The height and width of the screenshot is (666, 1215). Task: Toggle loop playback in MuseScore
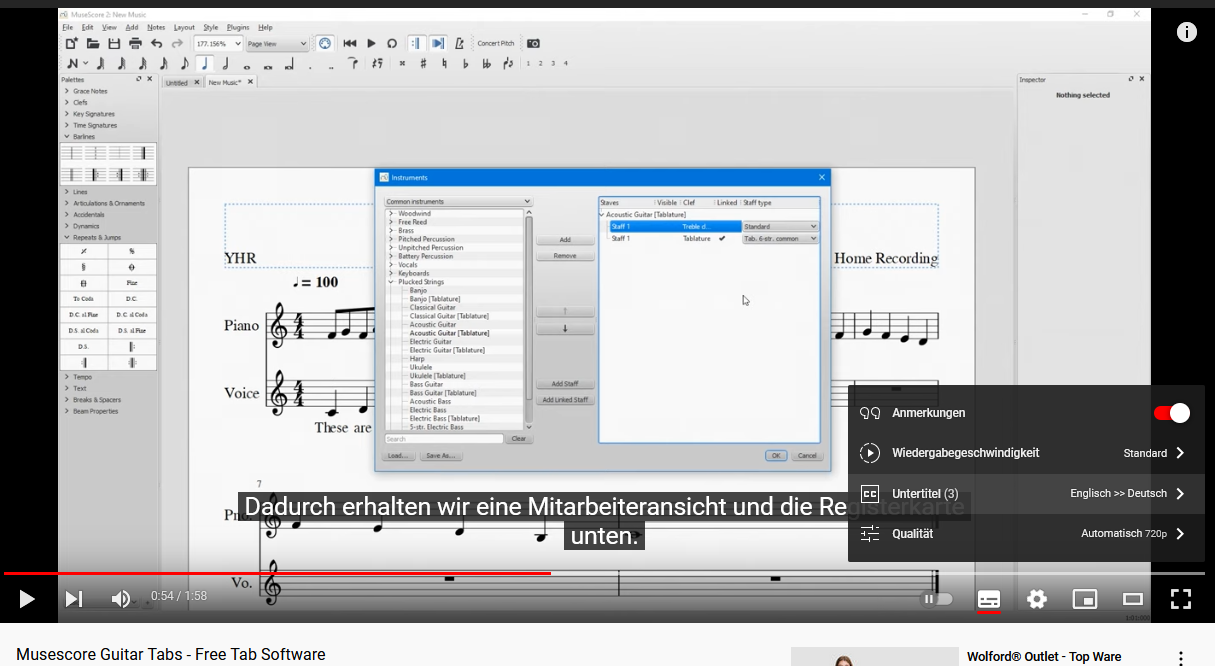pos(392,43)
